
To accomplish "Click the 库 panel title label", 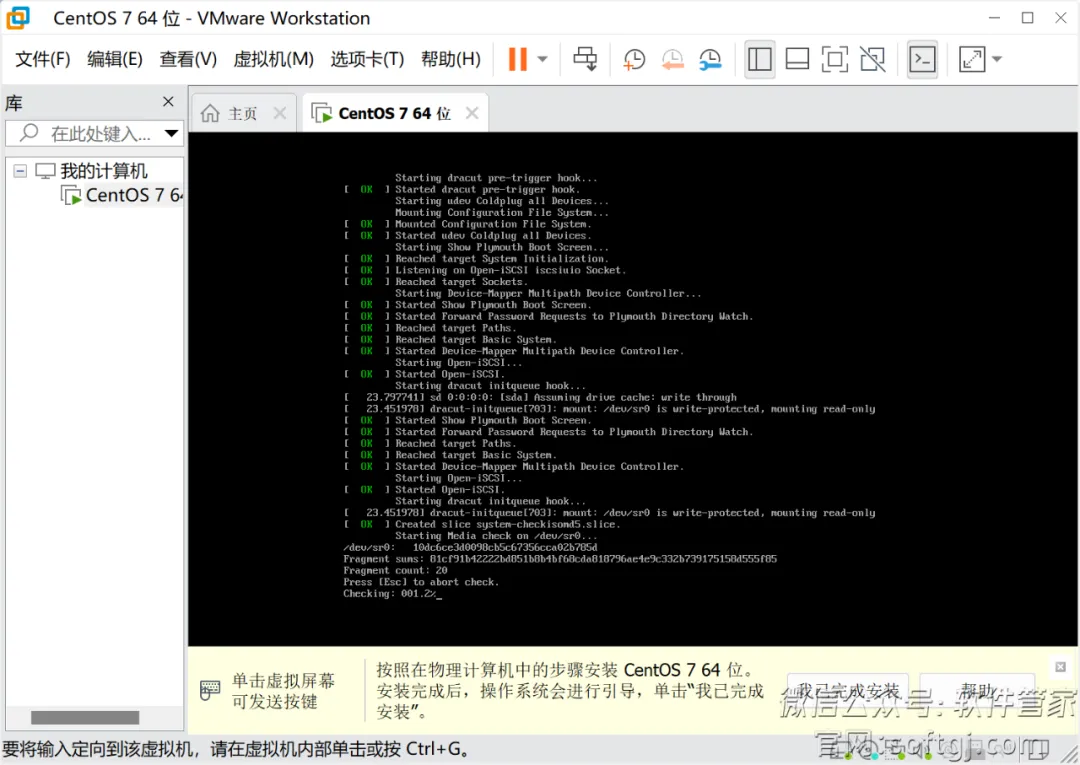I will pos(14,103).
